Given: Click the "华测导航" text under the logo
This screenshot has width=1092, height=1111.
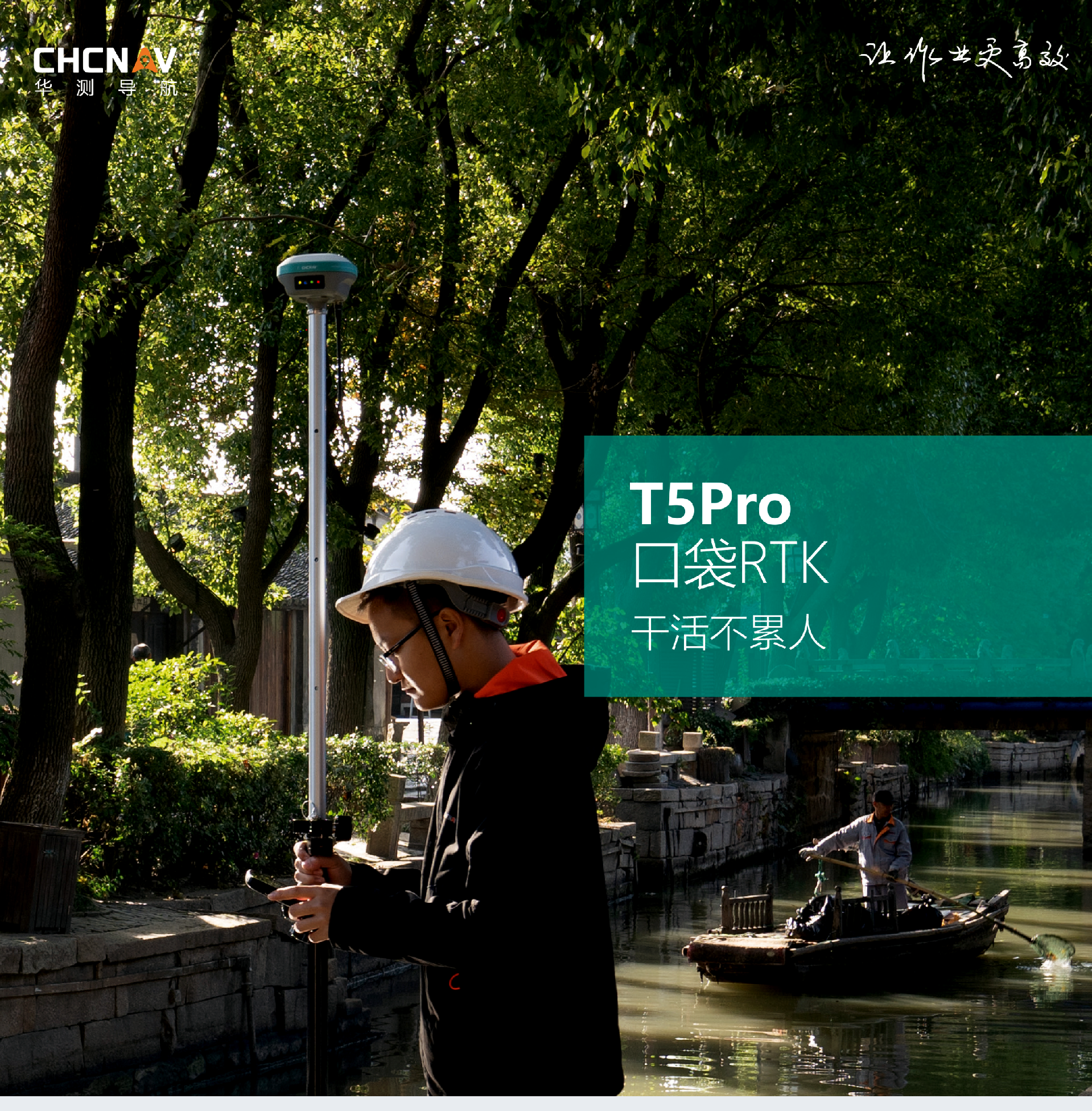Looking at the screenshot, I should [106, 88].
